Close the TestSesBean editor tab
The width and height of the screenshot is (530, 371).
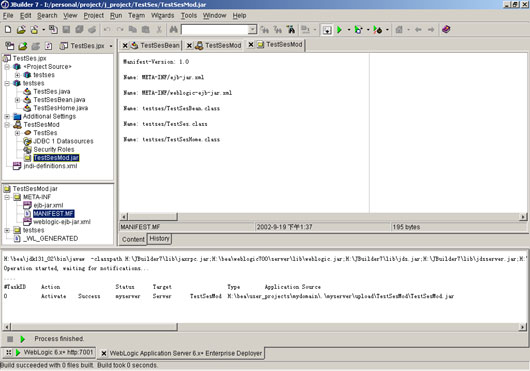tap(125, 45)
